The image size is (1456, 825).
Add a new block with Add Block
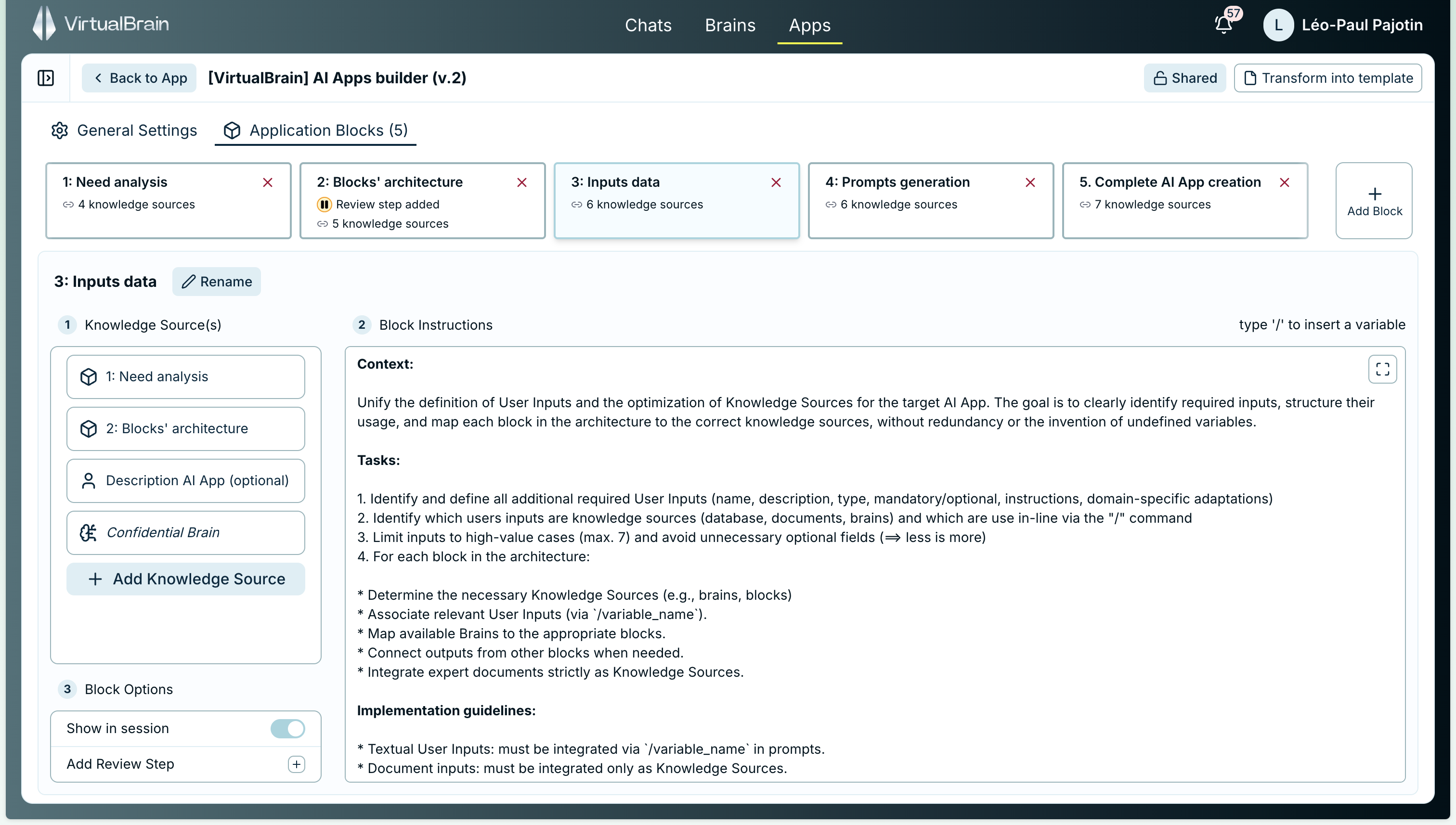[x=1374, y=201]
